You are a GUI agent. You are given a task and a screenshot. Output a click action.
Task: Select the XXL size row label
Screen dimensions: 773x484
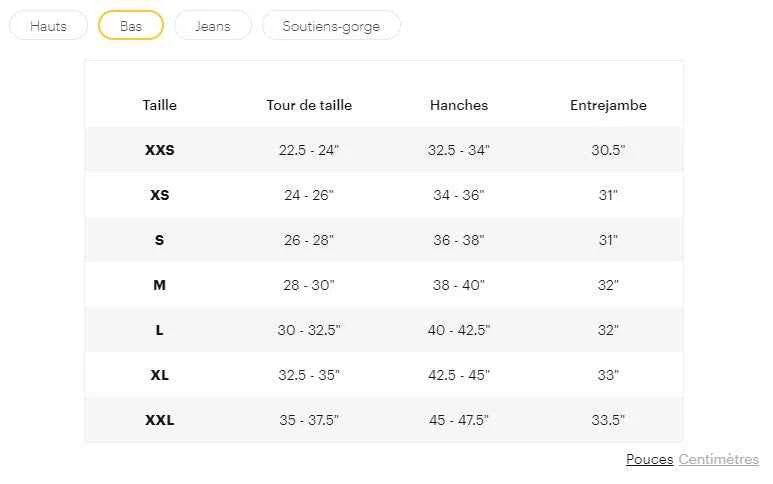pos(159,420)
